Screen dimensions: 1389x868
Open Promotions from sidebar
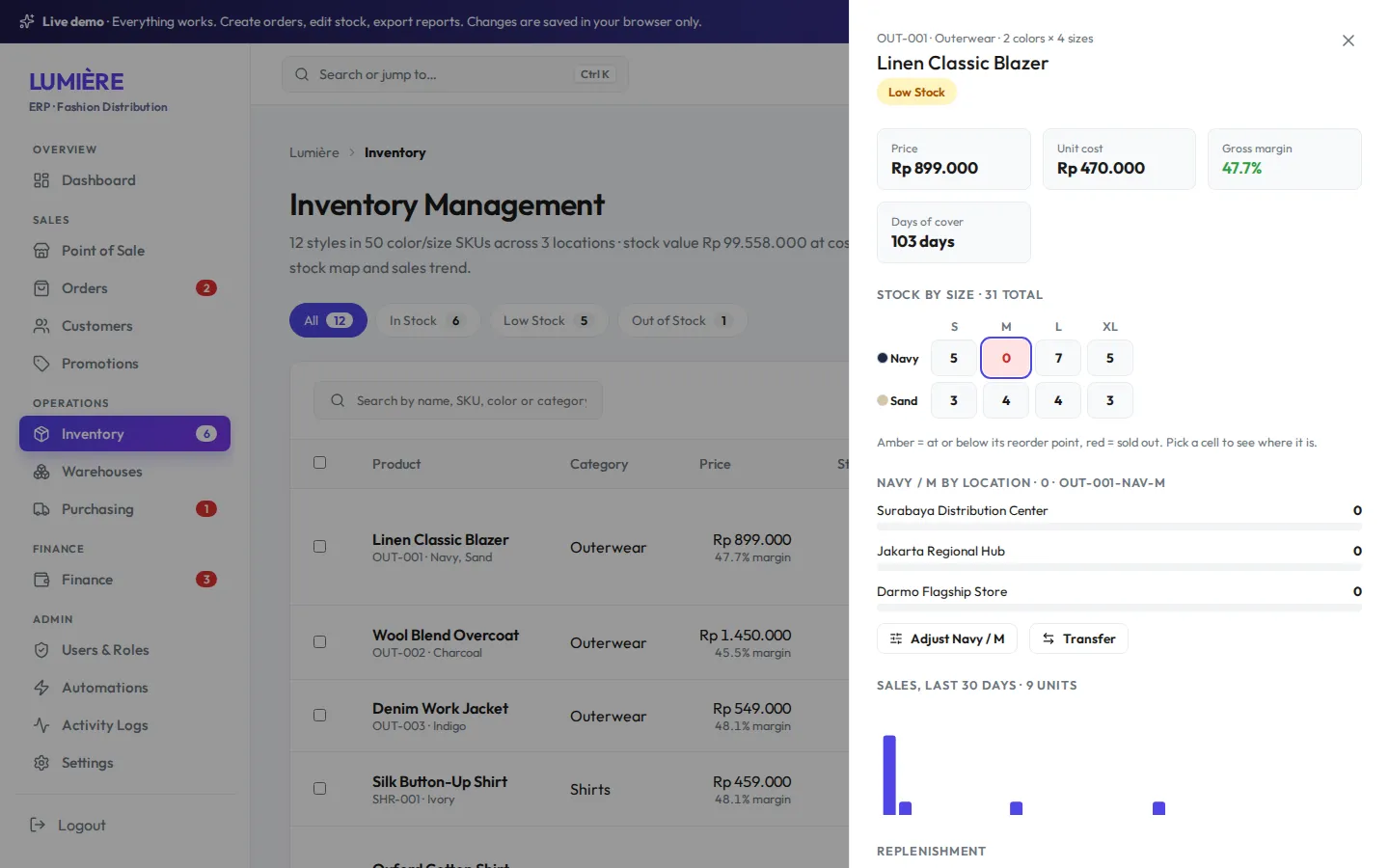coord(124,364)
